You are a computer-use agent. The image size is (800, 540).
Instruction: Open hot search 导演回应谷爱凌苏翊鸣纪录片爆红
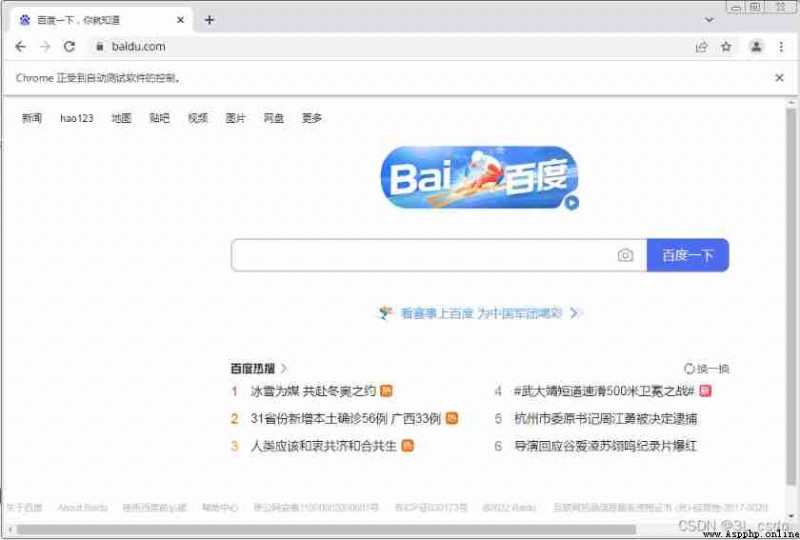point(605,446)
